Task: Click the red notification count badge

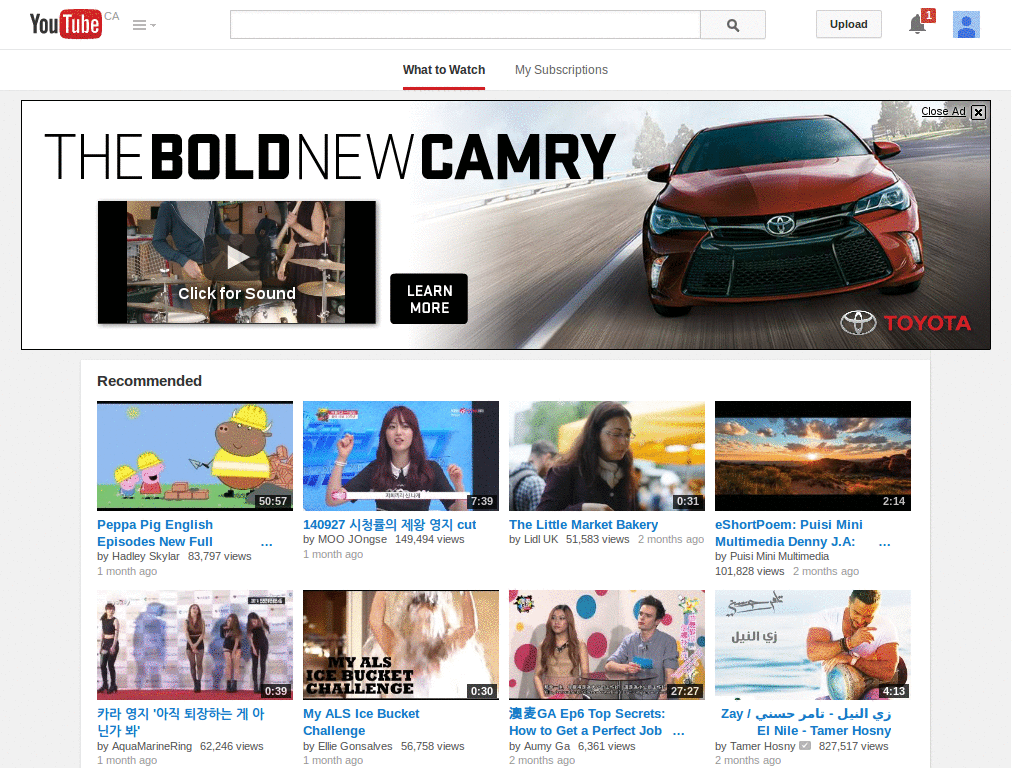Action: pyautogui.click(x=928, y=15)
